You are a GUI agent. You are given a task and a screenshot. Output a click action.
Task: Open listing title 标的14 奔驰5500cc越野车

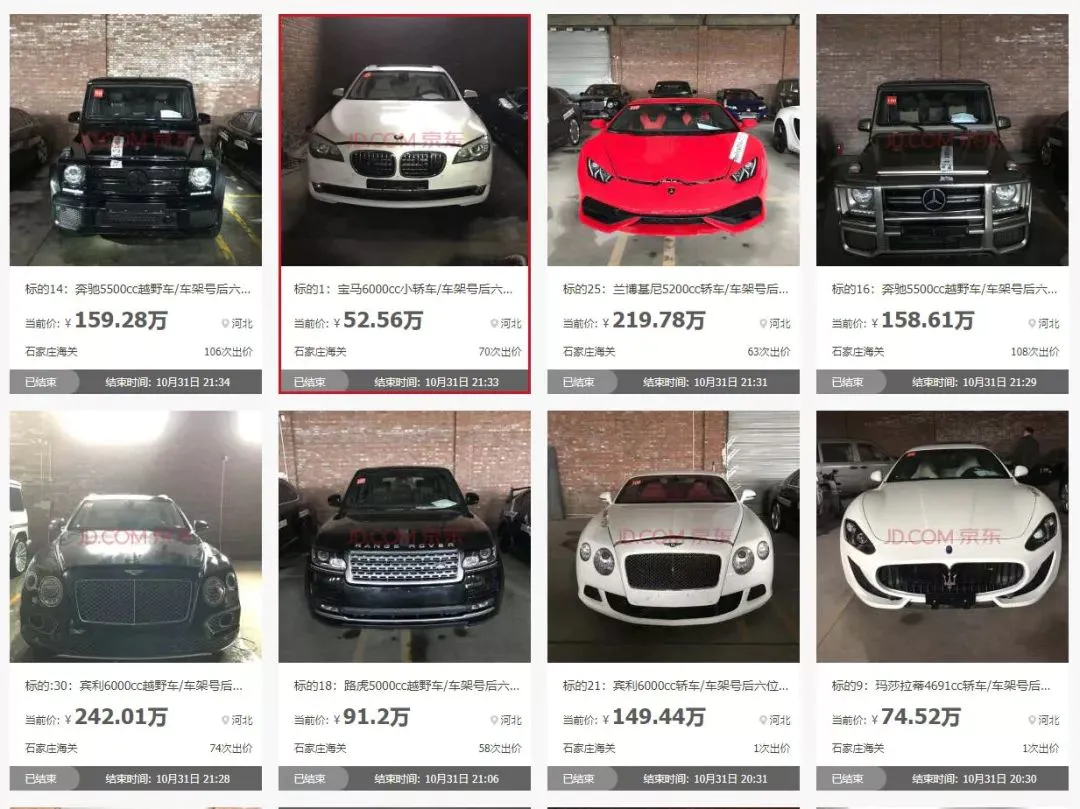pyautogui.click(x=138, y=289)
